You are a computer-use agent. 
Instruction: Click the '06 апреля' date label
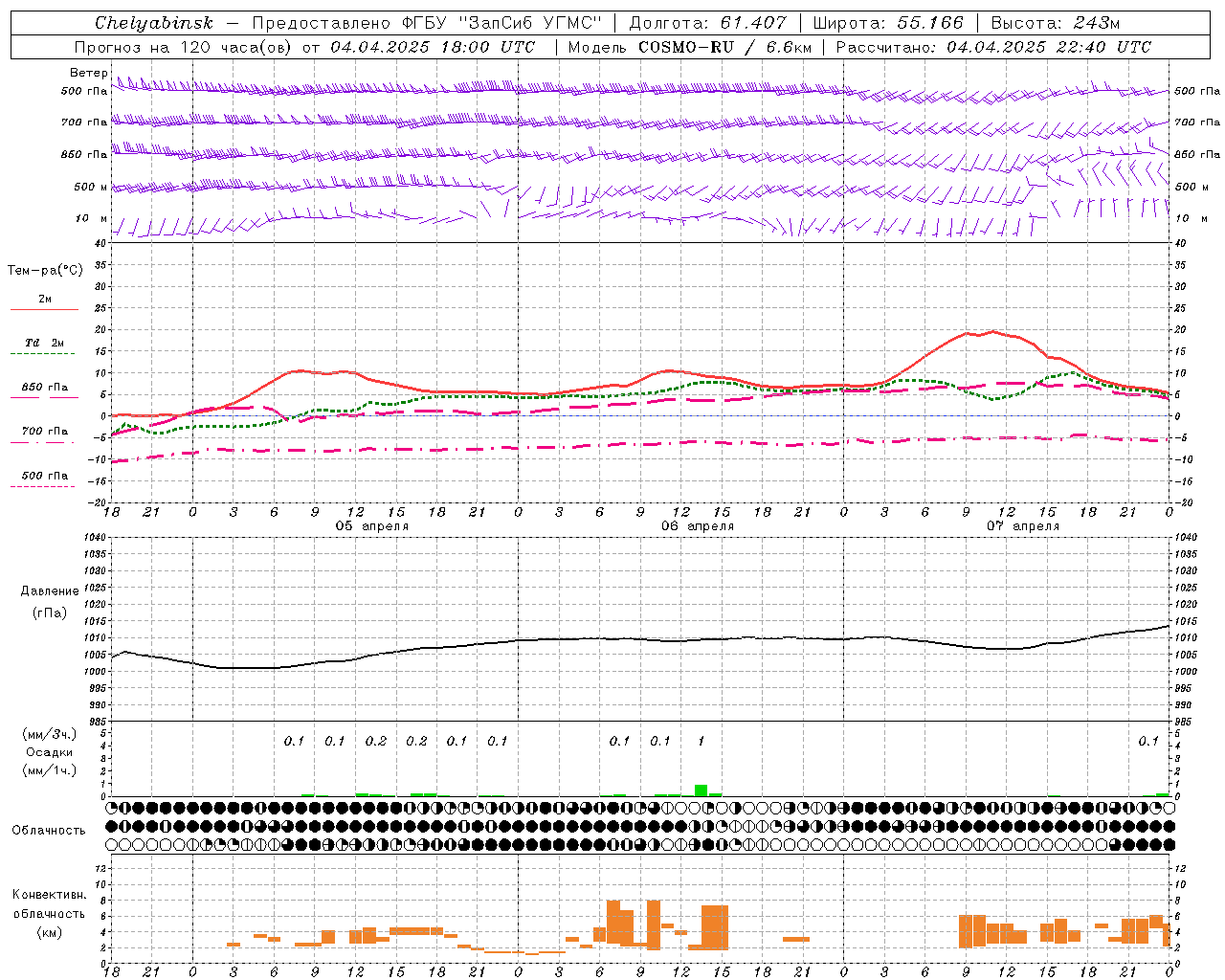coord(698,526)
